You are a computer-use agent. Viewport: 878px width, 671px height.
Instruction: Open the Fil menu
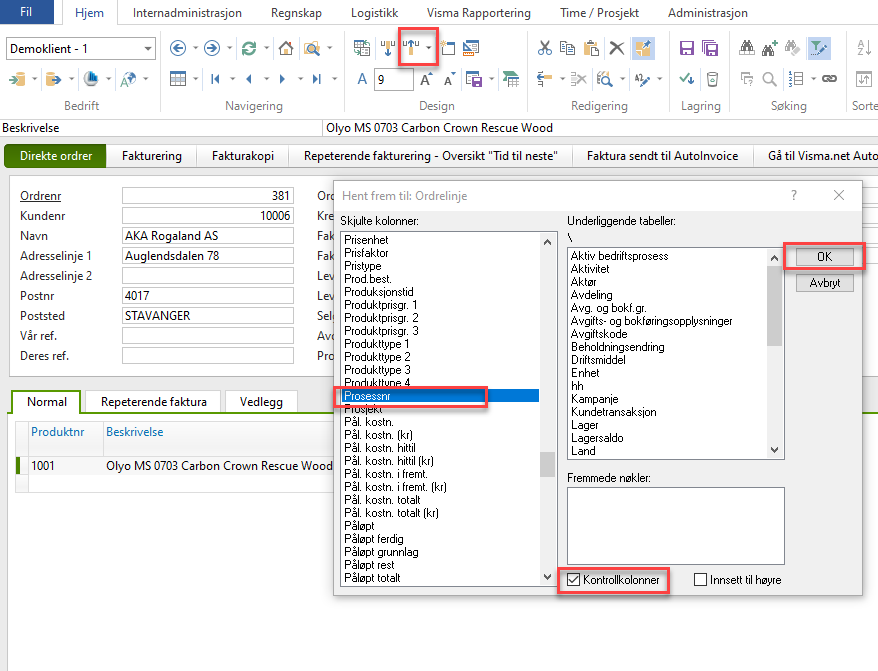(26, 12)
